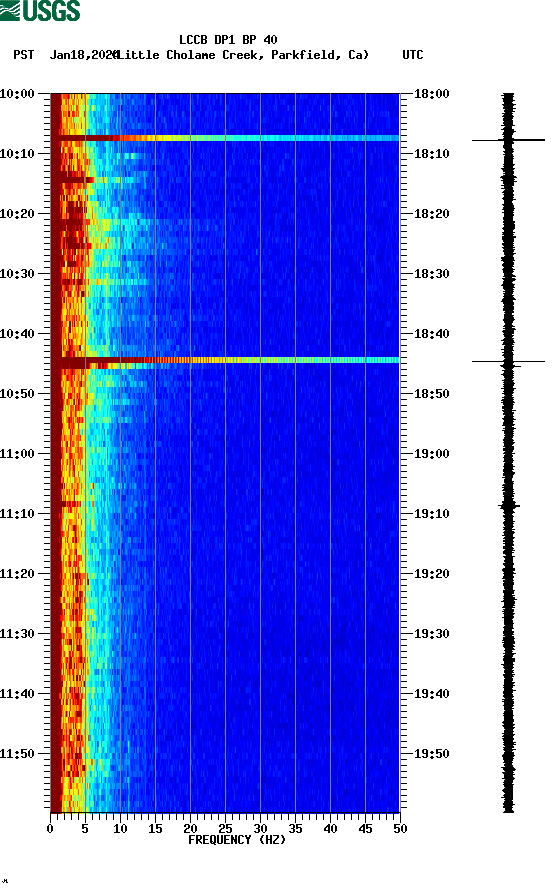Screen dimensions: 552x892
Task: Click the 35 Hz frequency tick label
Action: (295, 829)
